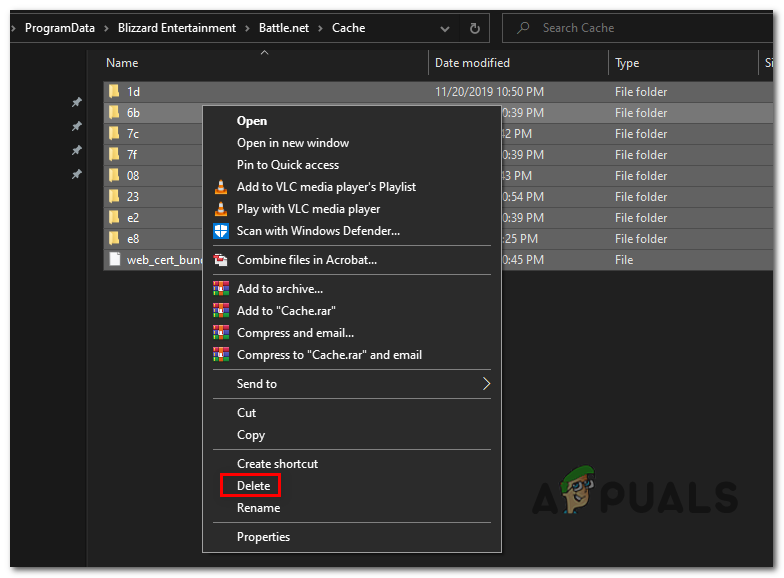Click the first pin icon in the Quick access sidebar

click(76, 102)
